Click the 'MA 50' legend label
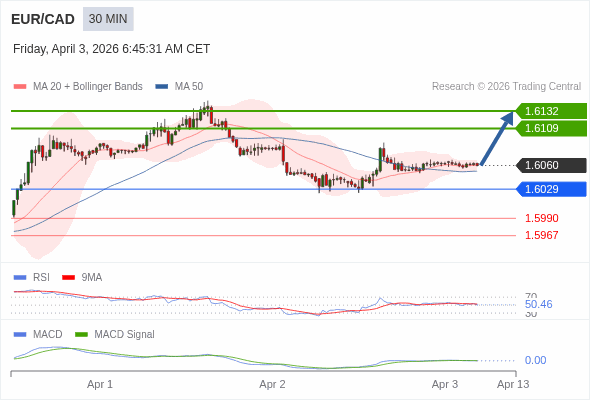590x400 pixels. pyautogui.click(x=189, y=87)
